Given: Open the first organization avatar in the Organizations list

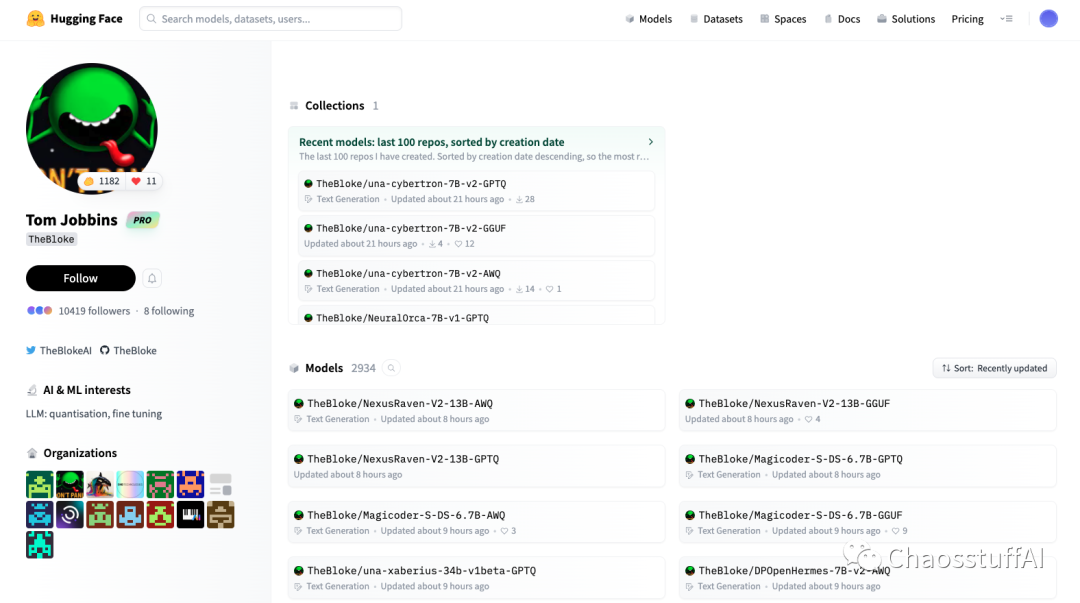Looking at the screenshot, I should tap(40, 484).
